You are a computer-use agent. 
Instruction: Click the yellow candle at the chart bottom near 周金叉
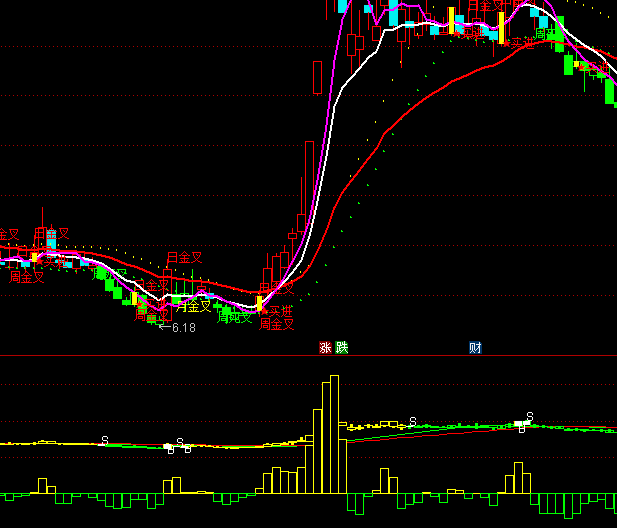point(259,302)
